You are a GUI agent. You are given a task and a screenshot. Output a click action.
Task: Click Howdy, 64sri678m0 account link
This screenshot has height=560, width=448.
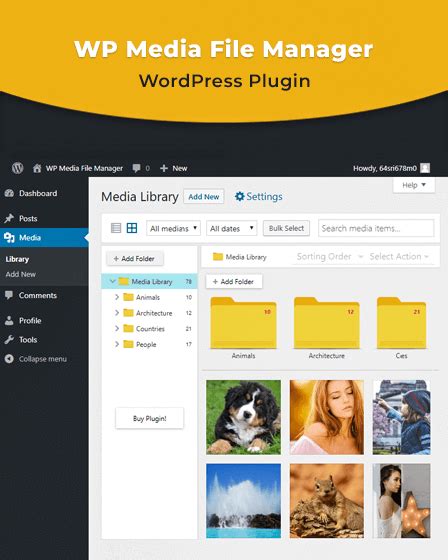(x=385, y=168)
